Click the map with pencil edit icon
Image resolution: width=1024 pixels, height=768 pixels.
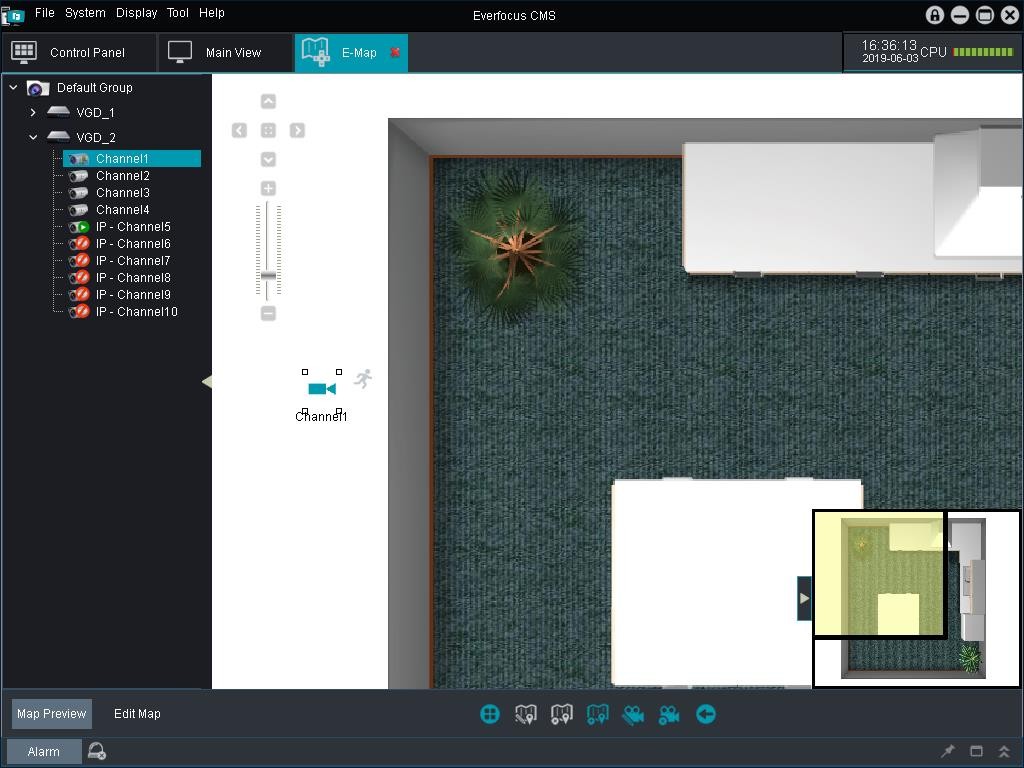[x=526, y=714]
